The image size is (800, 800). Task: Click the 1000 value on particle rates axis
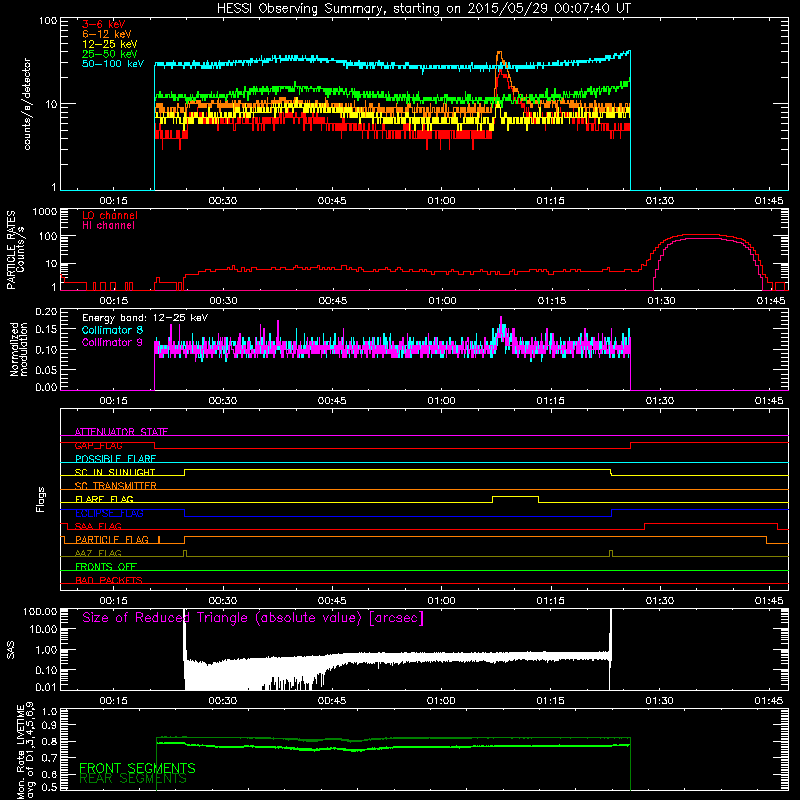coord(44,212)
